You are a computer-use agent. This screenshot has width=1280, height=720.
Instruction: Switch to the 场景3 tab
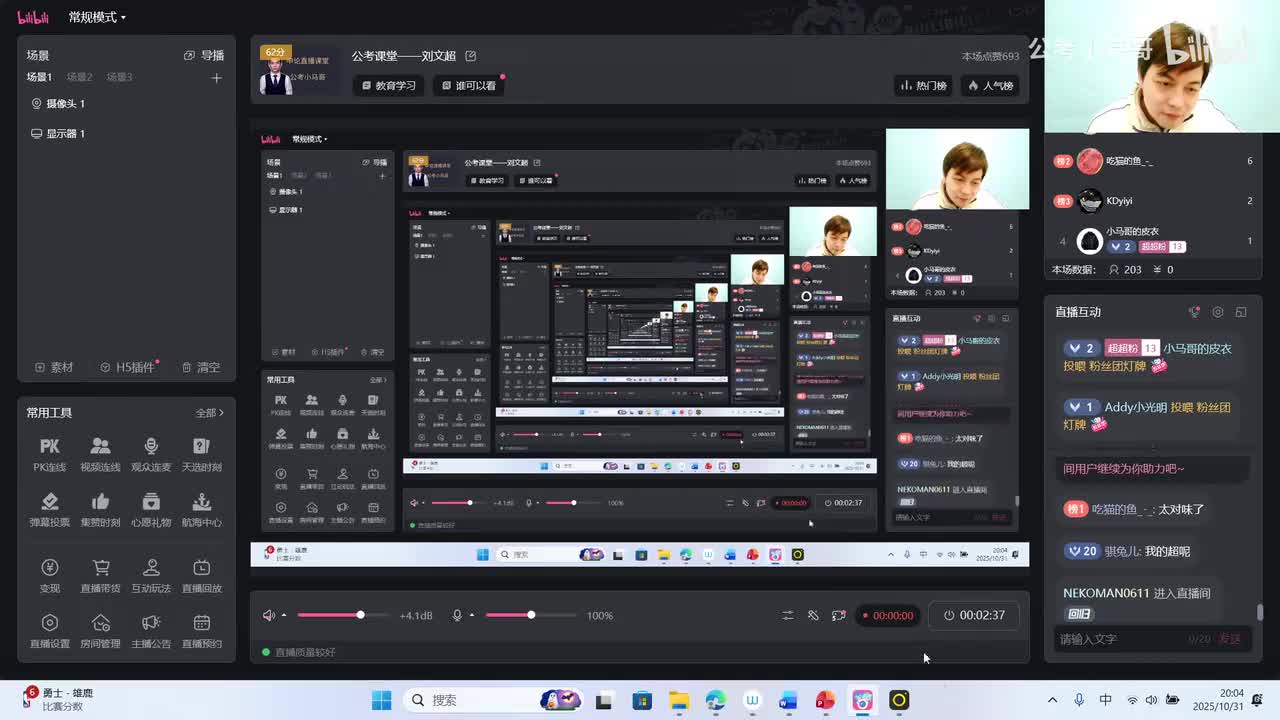(120, 77)
